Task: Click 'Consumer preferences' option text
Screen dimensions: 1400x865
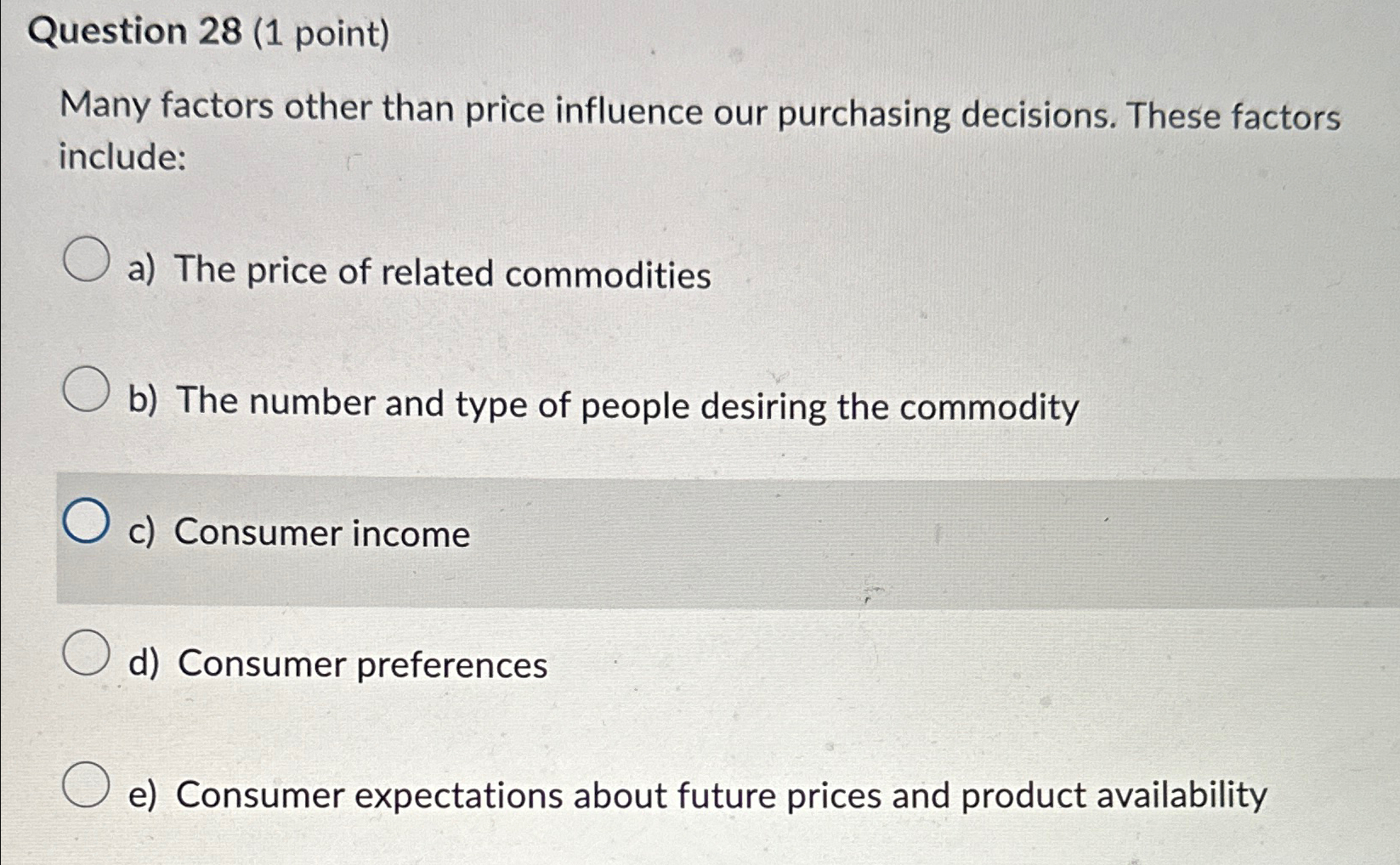Action: (x=360, y=665)
